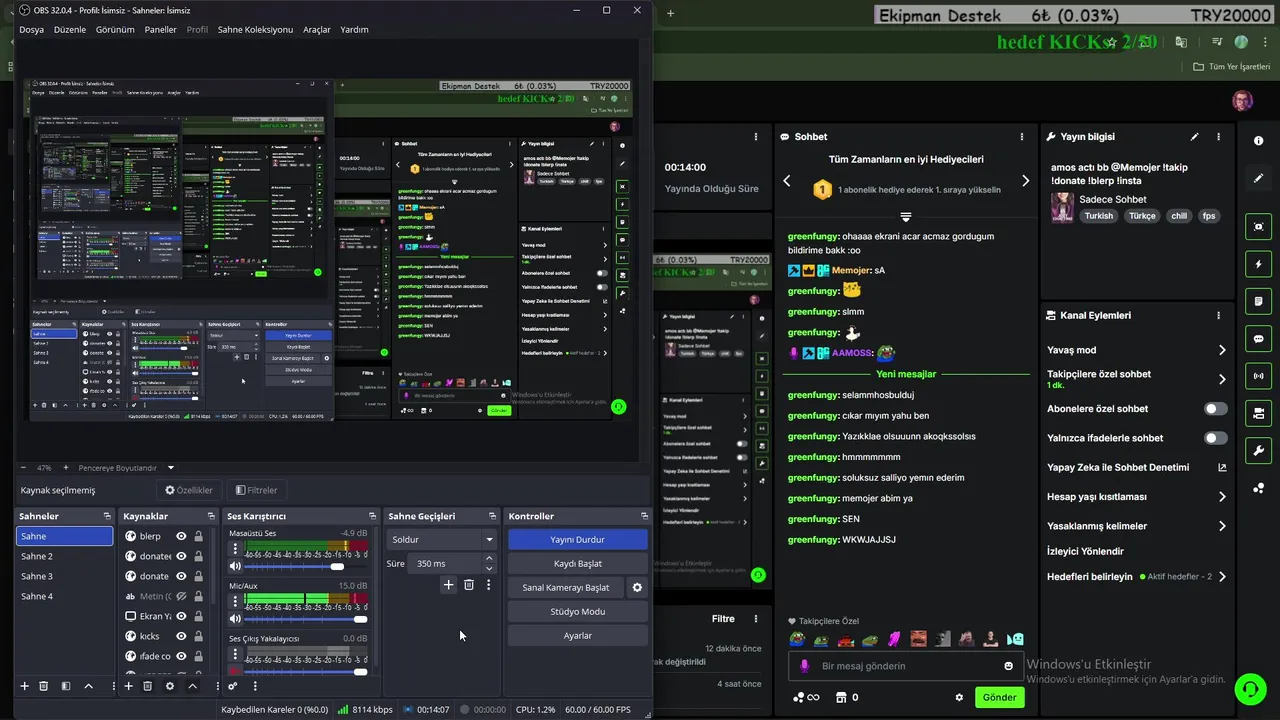
Task: Go to next gift leaderboard with right arrow
Action: [1025, 181]
